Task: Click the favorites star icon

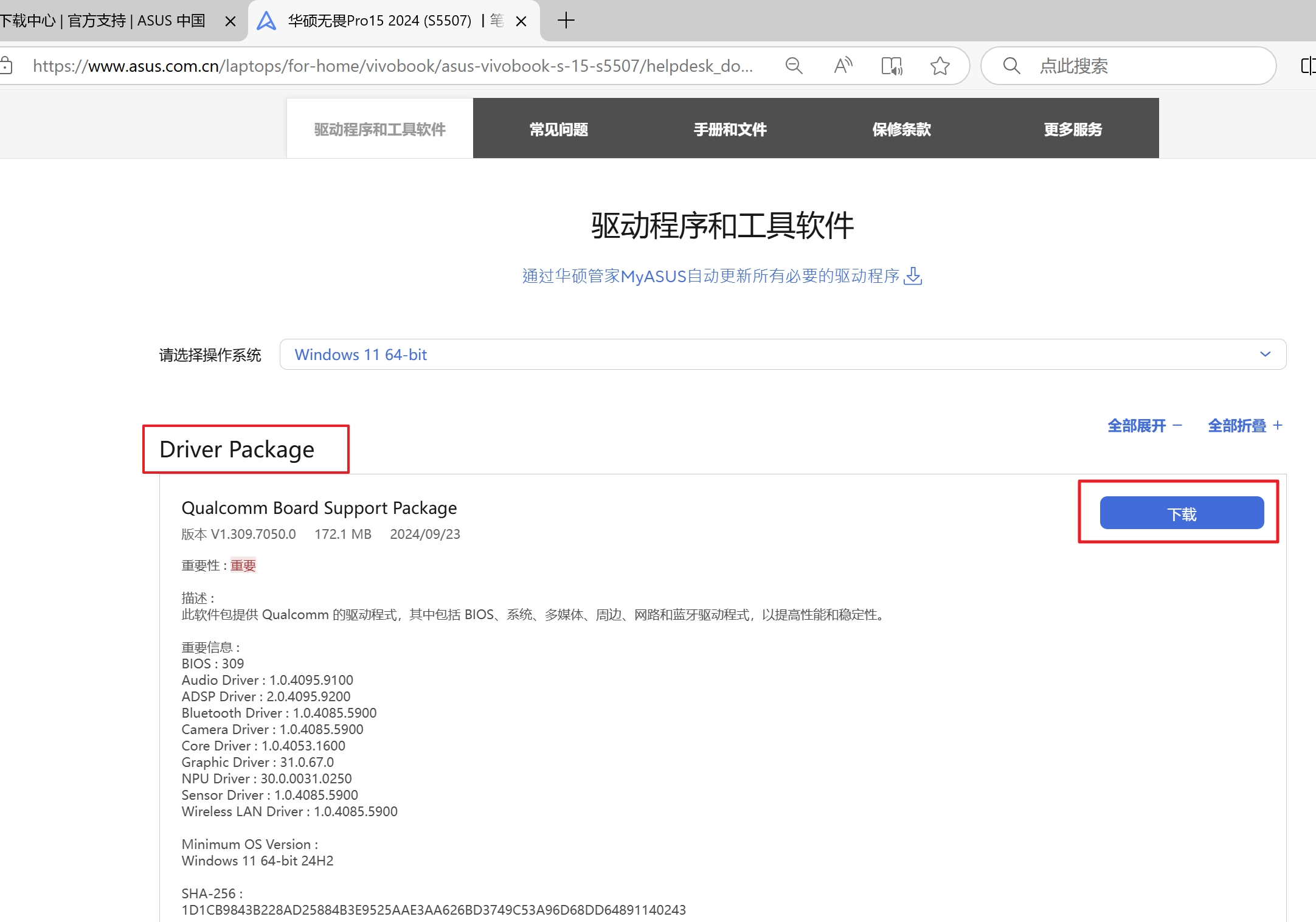Action: click(x=940, y=66)
